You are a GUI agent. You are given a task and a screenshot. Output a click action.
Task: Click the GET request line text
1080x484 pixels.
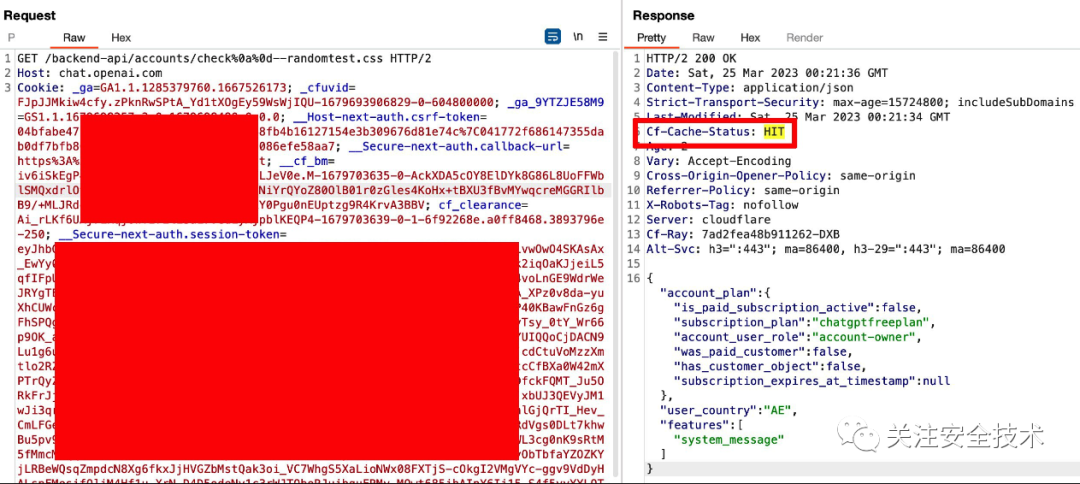[x=224, y=59]
